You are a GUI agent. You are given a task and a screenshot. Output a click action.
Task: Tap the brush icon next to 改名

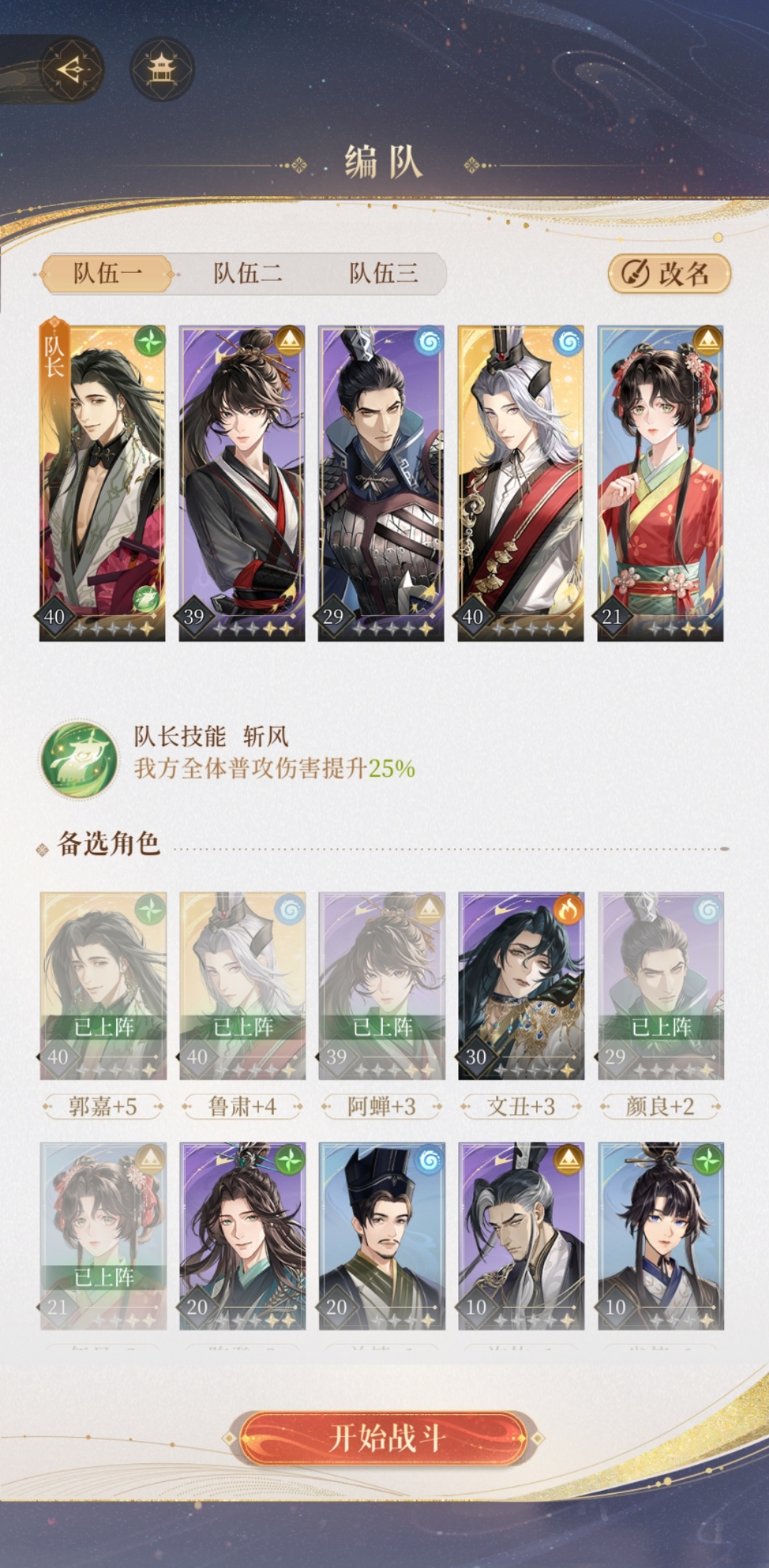[634, 273]
